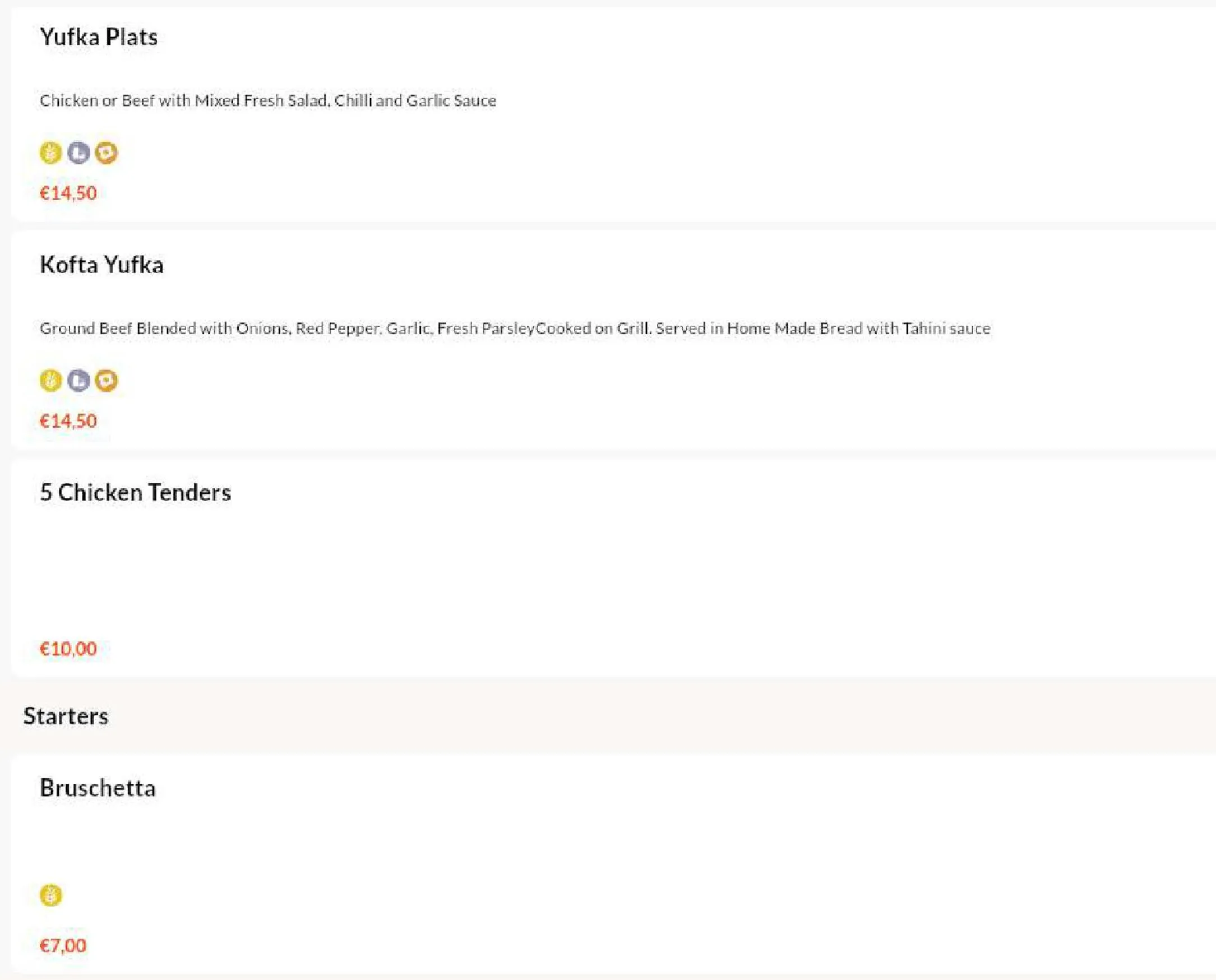The image size is (1216, 980).
Task: Click the orange allergen icon under Kofta Yufka
Action: (106, 381)
